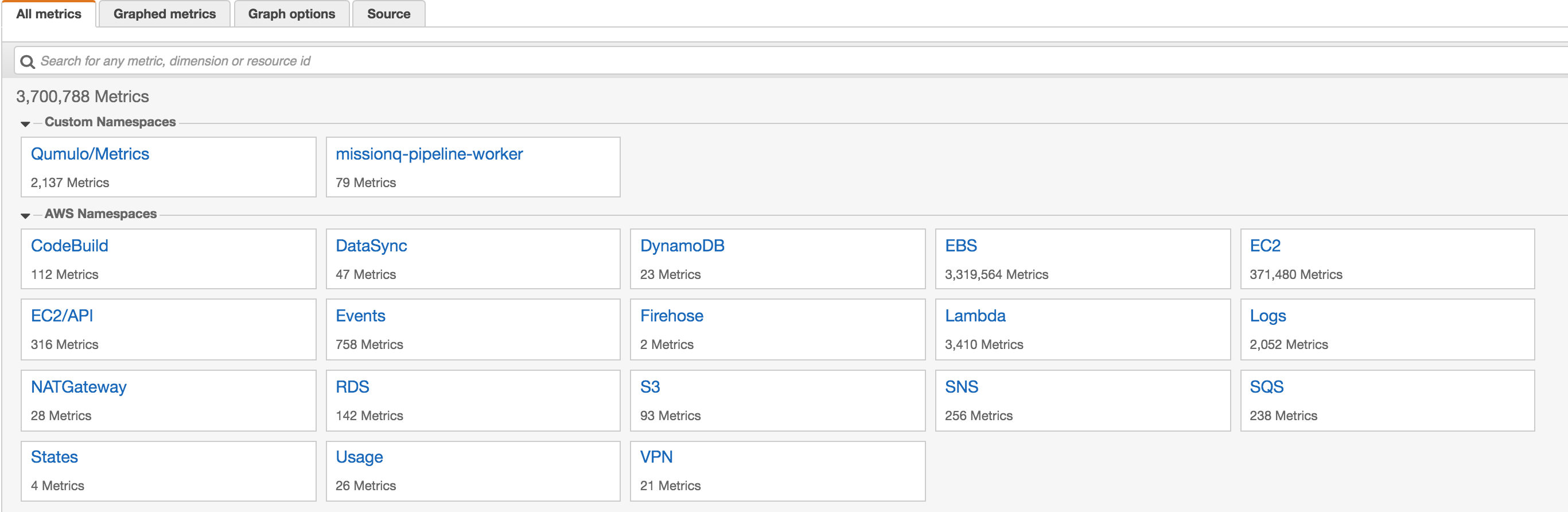Click the 3,700,788 Metrics total text
Viewport: 1568px width, 512px height.
pyautogui.click(x=82, y=97)
